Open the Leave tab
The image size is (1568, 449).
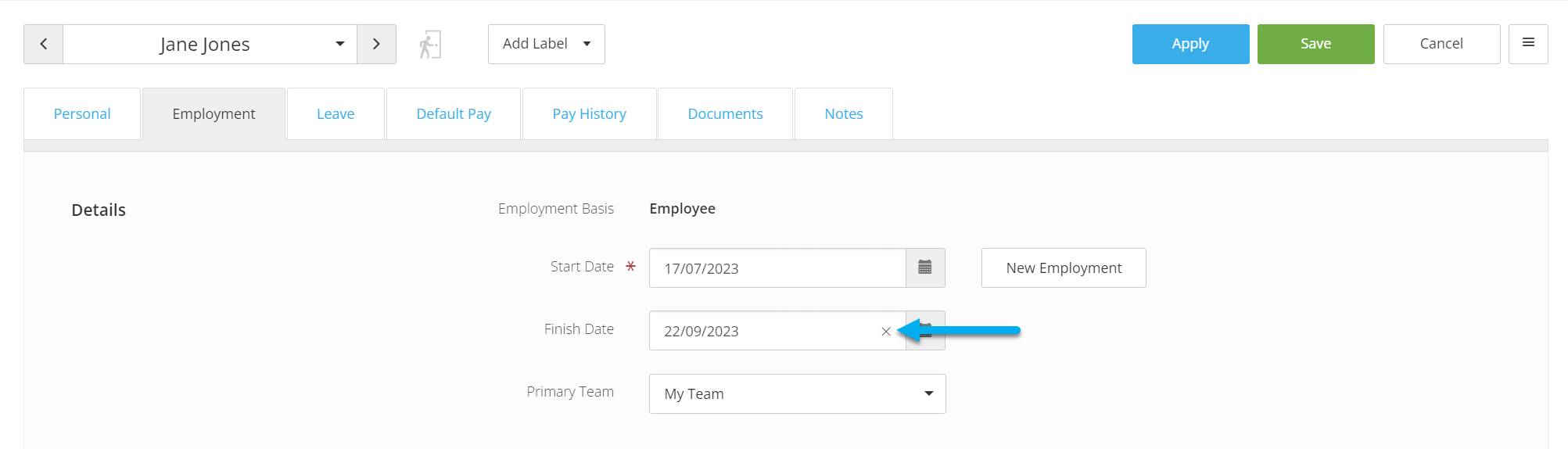pyautogui.click(x=335, y=114)
